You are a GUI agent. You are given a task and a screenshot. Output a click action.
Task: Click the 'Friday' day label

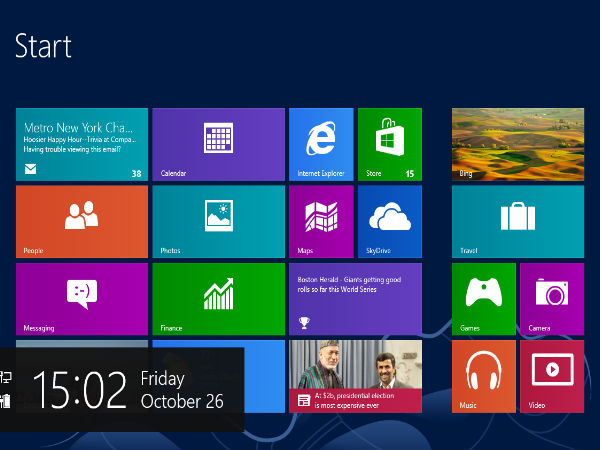pyautogui.click(x=163, y=379)
